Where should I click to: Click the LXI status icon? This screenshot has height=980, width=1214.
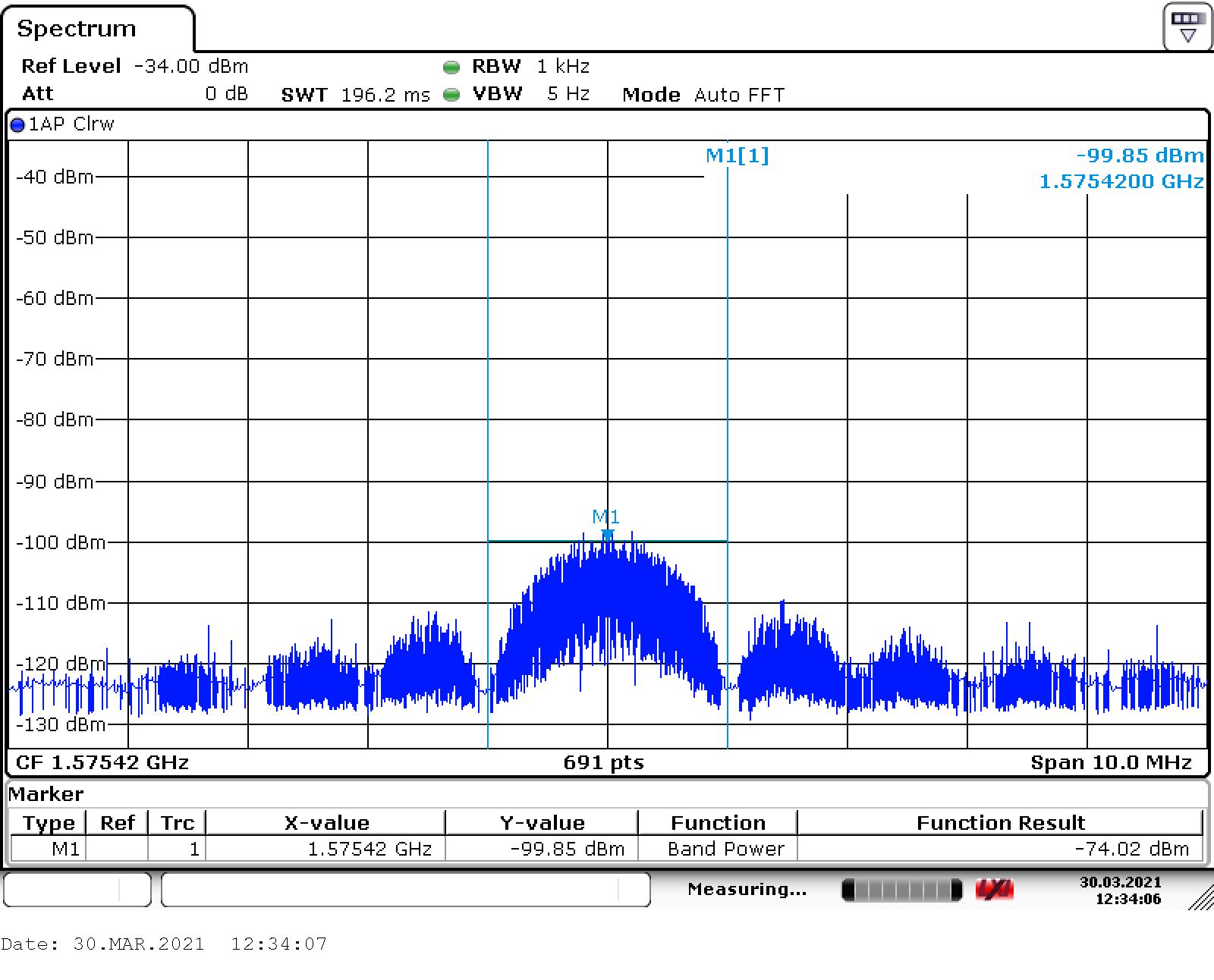tap(994, 890)
